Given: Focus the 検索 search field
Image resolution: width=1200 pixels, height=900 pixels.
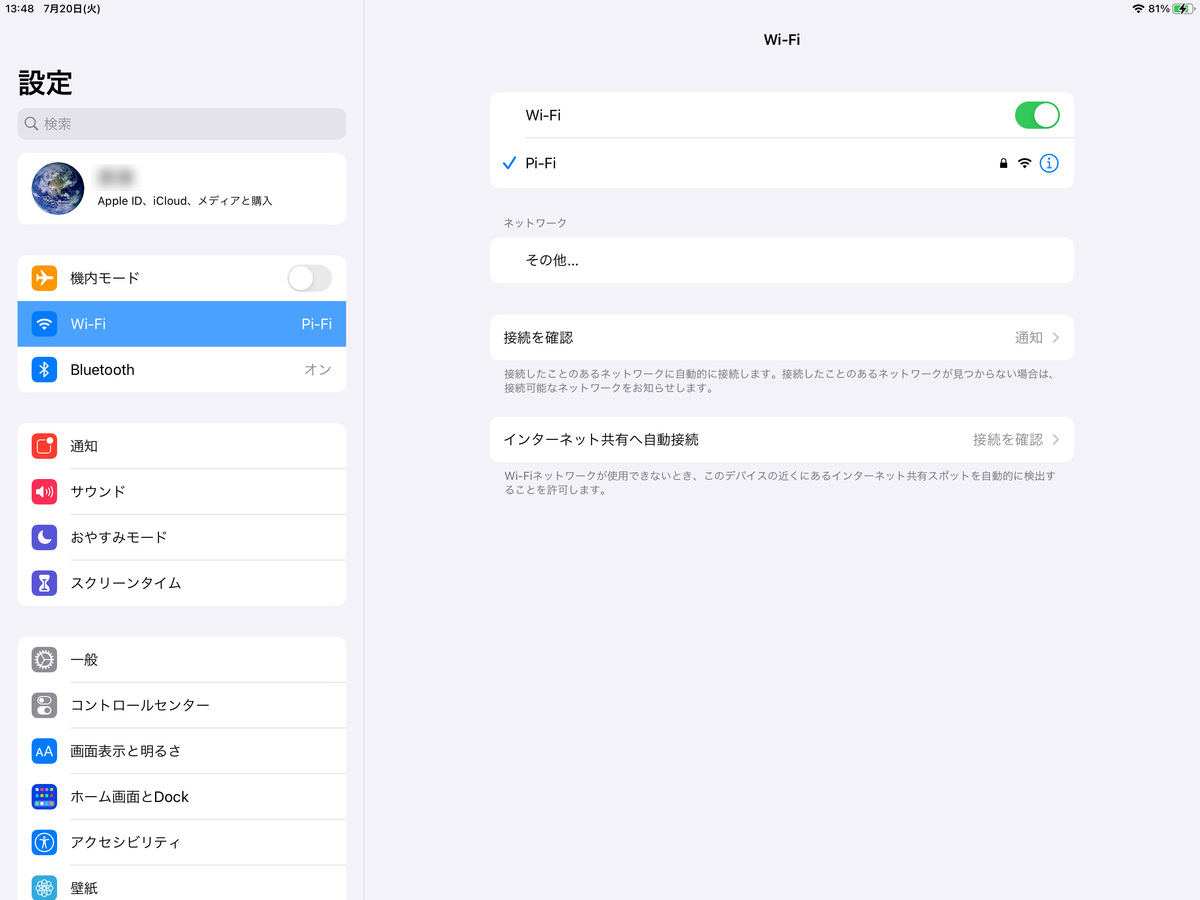Looking at the screenshot, I should pyautogui.click(x=182, y=124).
